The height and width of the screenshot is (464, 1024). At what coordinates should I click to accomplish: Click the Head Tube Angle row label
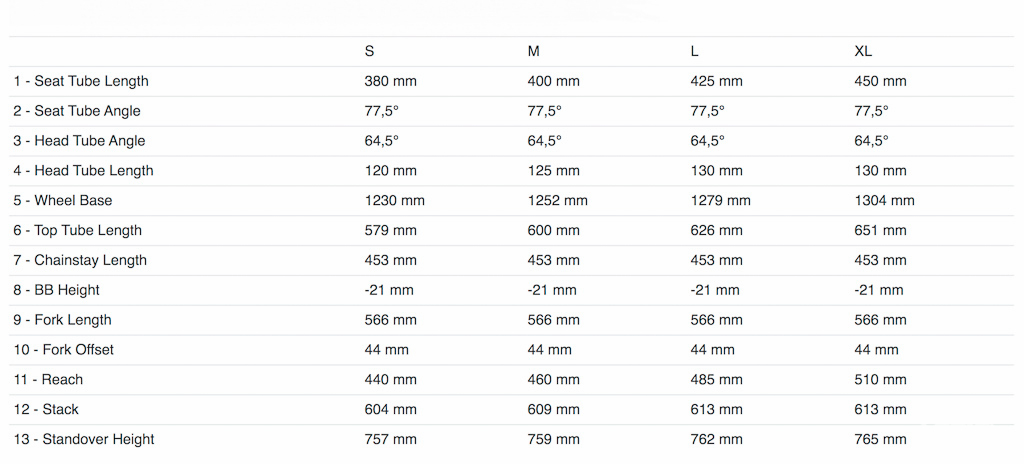(79, 141)
